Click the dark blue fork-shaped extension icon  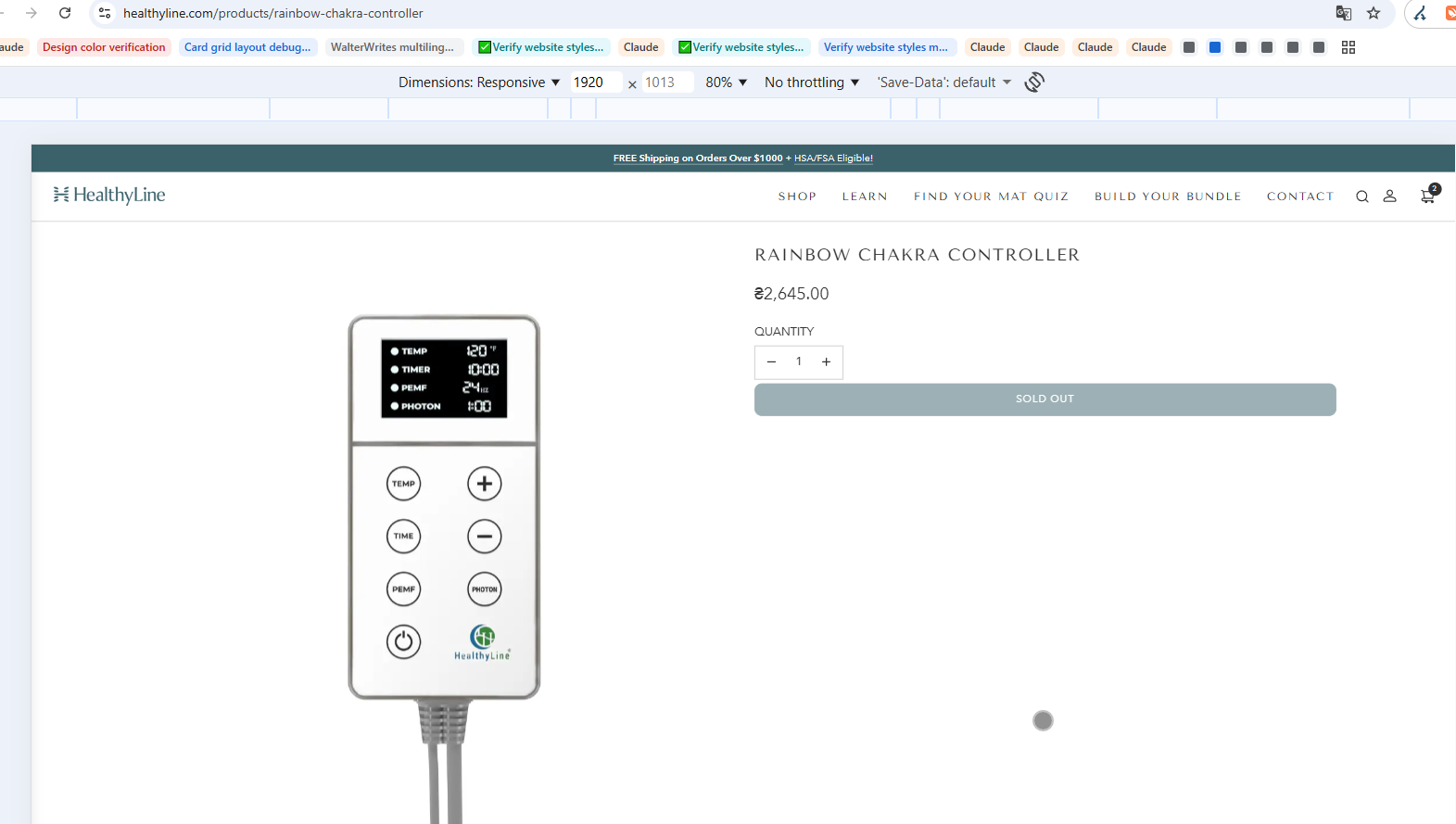(1420, 13)
